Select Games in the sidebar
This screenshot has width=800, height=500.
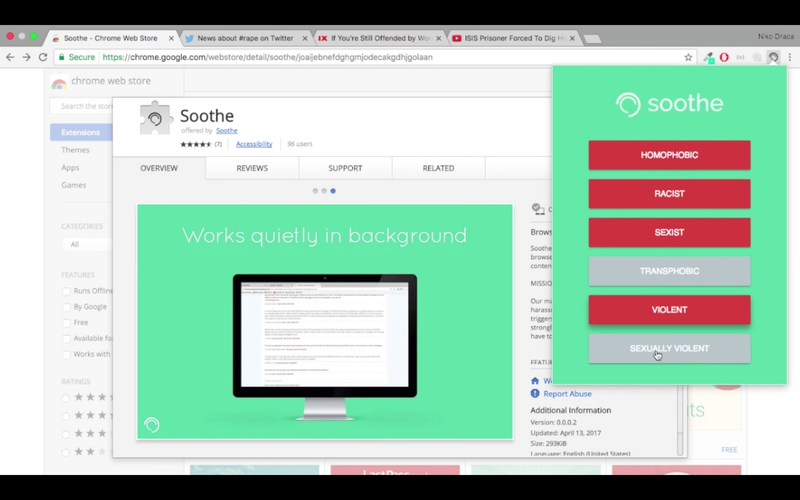point(73,185)
